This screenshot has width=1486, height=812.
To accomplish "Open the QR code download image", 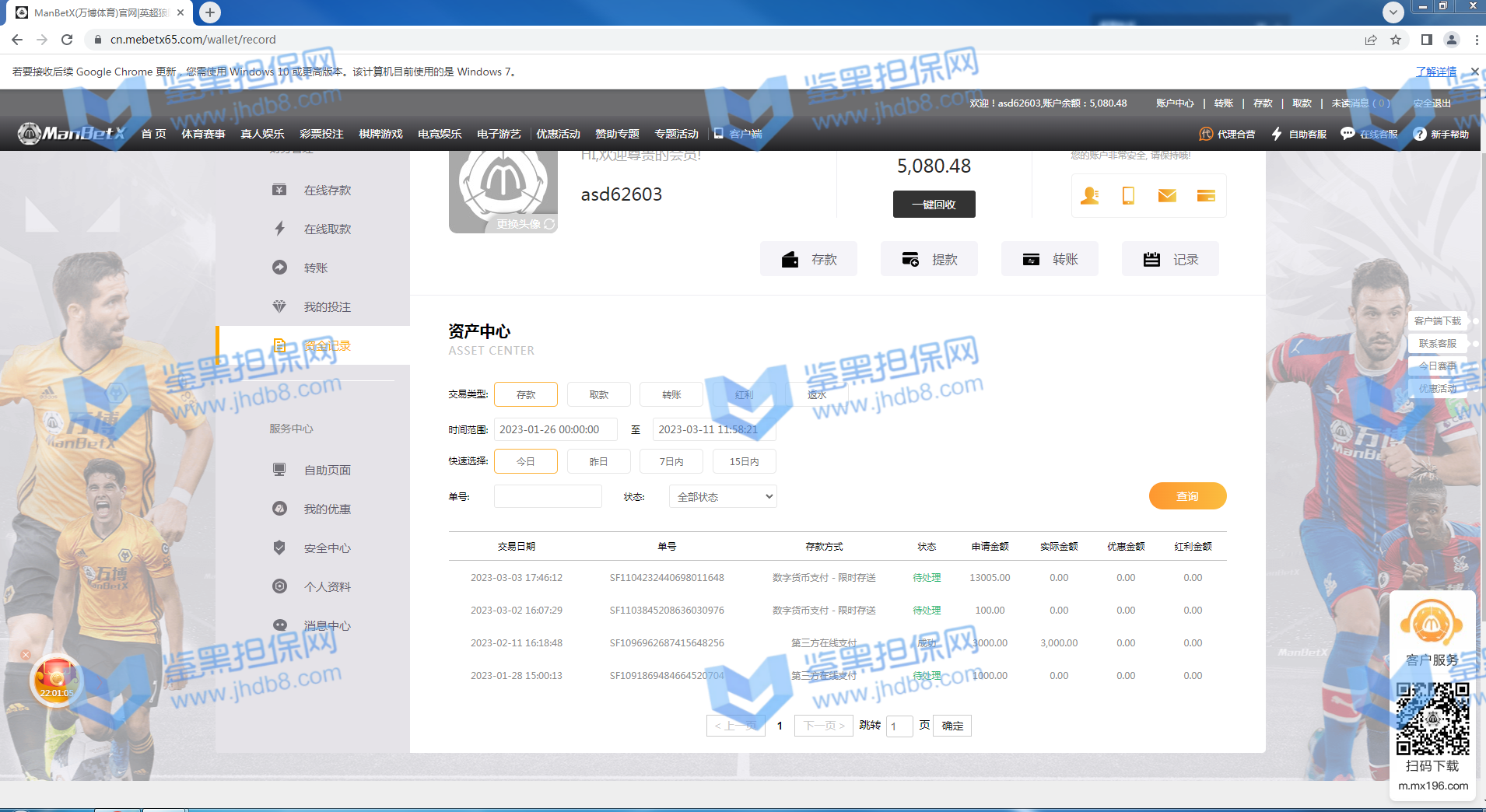I will click(x=1432, y=719).
